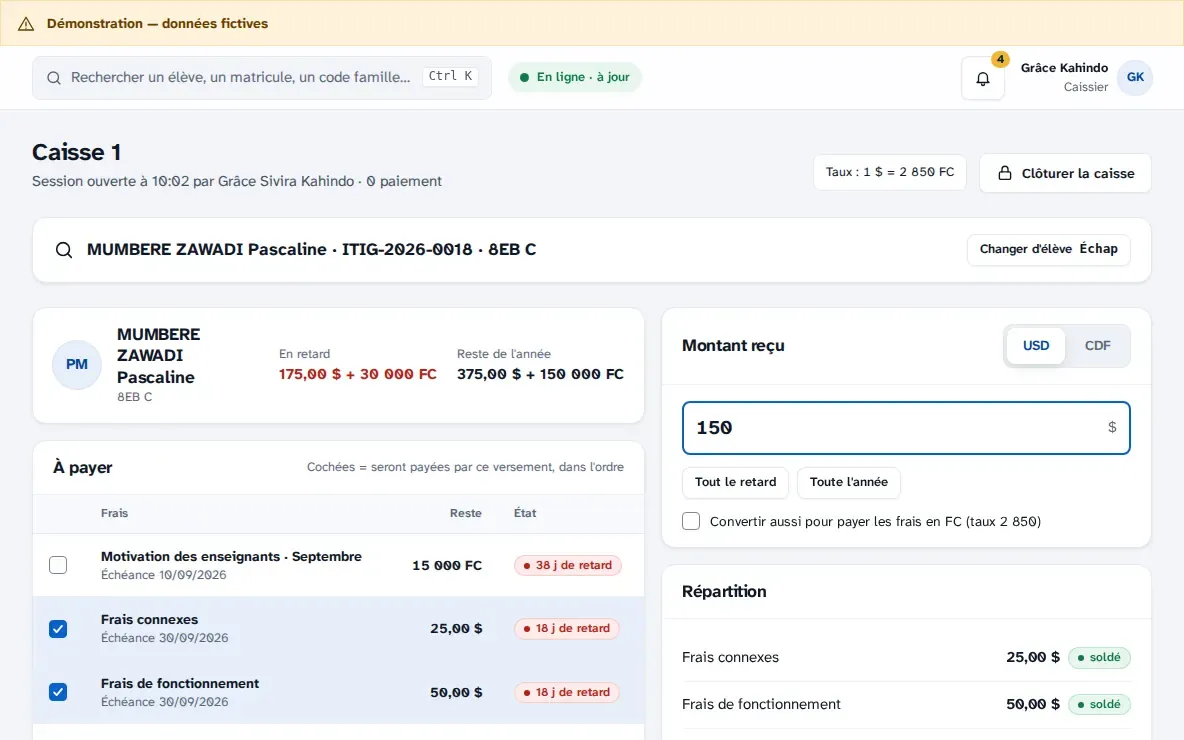The height and width of the screenshot is (740, 1184).
Task: Open notifications via the bell icon
Action: 982,79
